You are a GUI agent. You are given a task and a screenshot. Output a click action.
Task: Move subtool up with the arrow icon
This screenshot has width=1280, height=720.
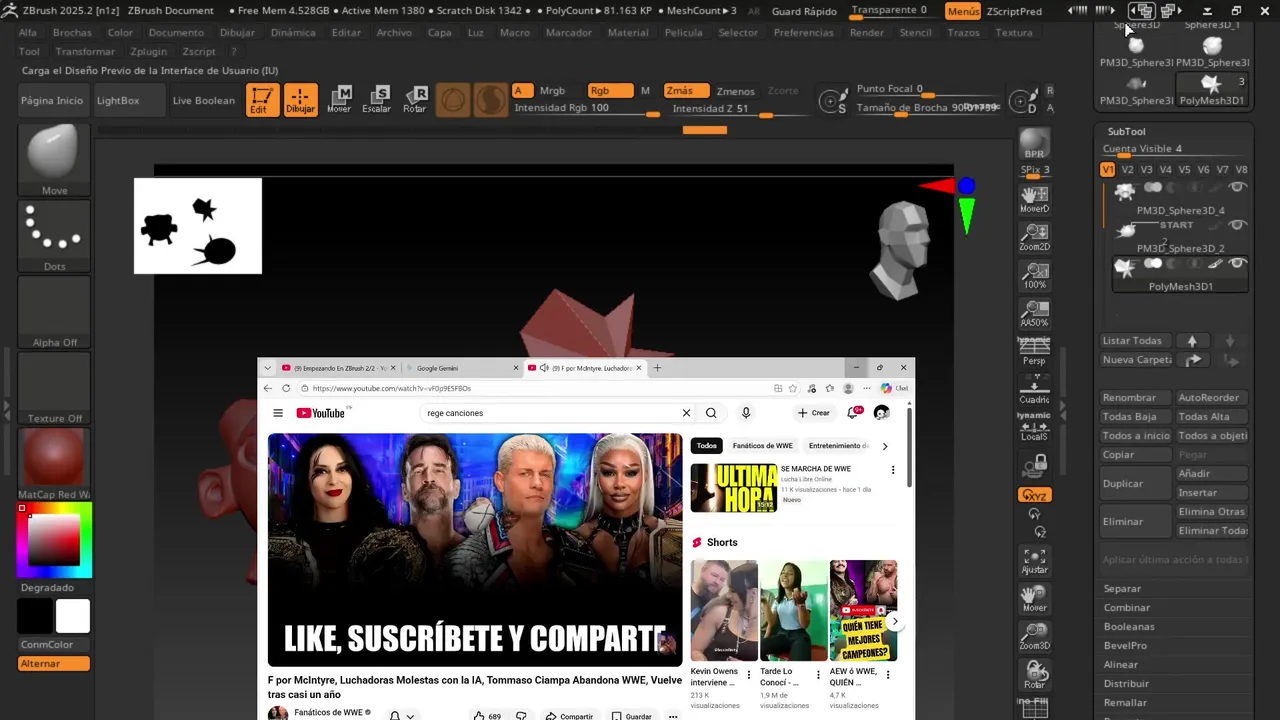1192,341
